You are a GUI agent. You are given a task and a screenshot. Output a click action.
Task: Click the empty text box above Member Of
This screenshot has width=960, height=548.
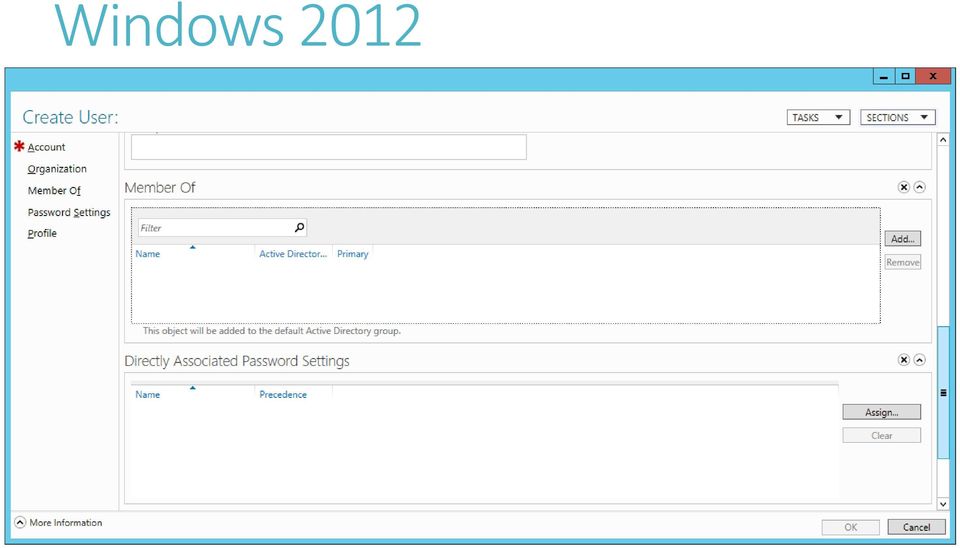click(x=329, y=147)
